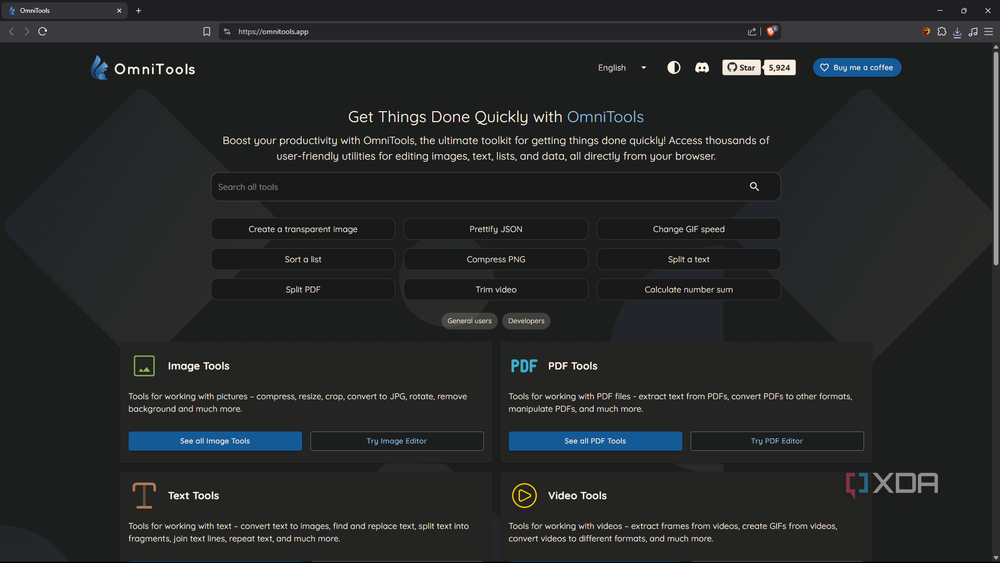Open Create a transparent image tool
1000x563 pixels.
(303, 229)
